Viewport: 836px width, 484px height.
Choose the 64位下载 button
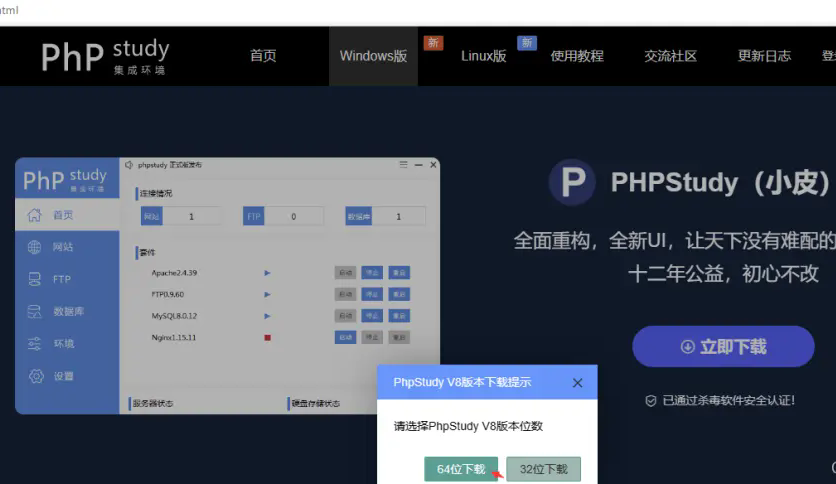pyautogui.click(x=461, y=469)
